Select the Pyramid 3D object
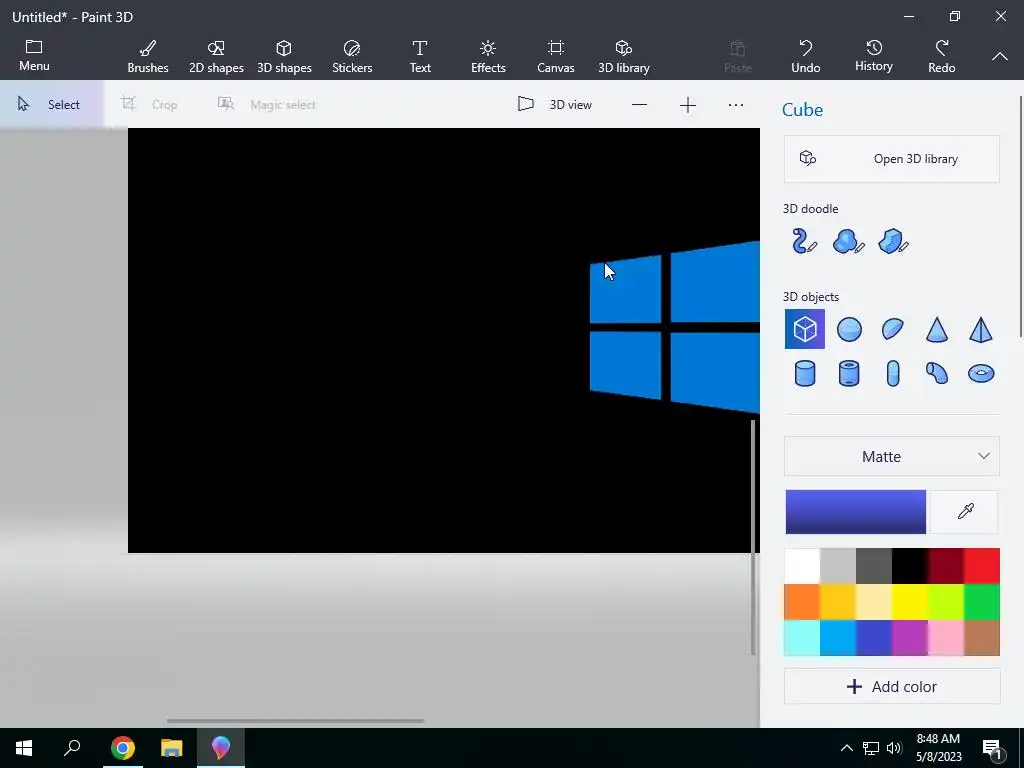This screenshot has height=768, width=1024. [980, 329]
